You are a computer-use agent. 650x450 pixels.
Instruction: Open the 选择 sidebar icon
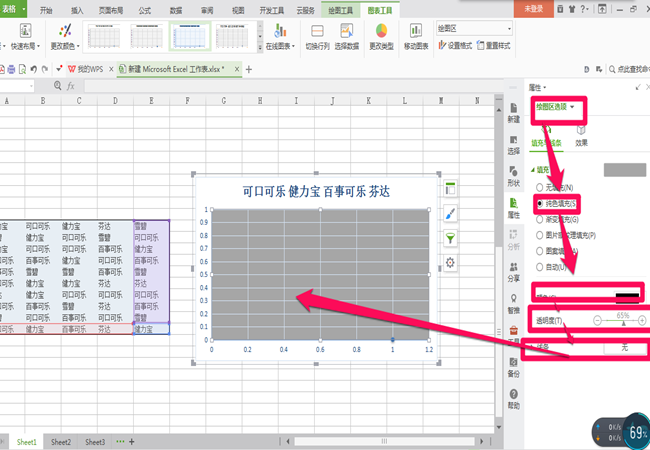514,145
